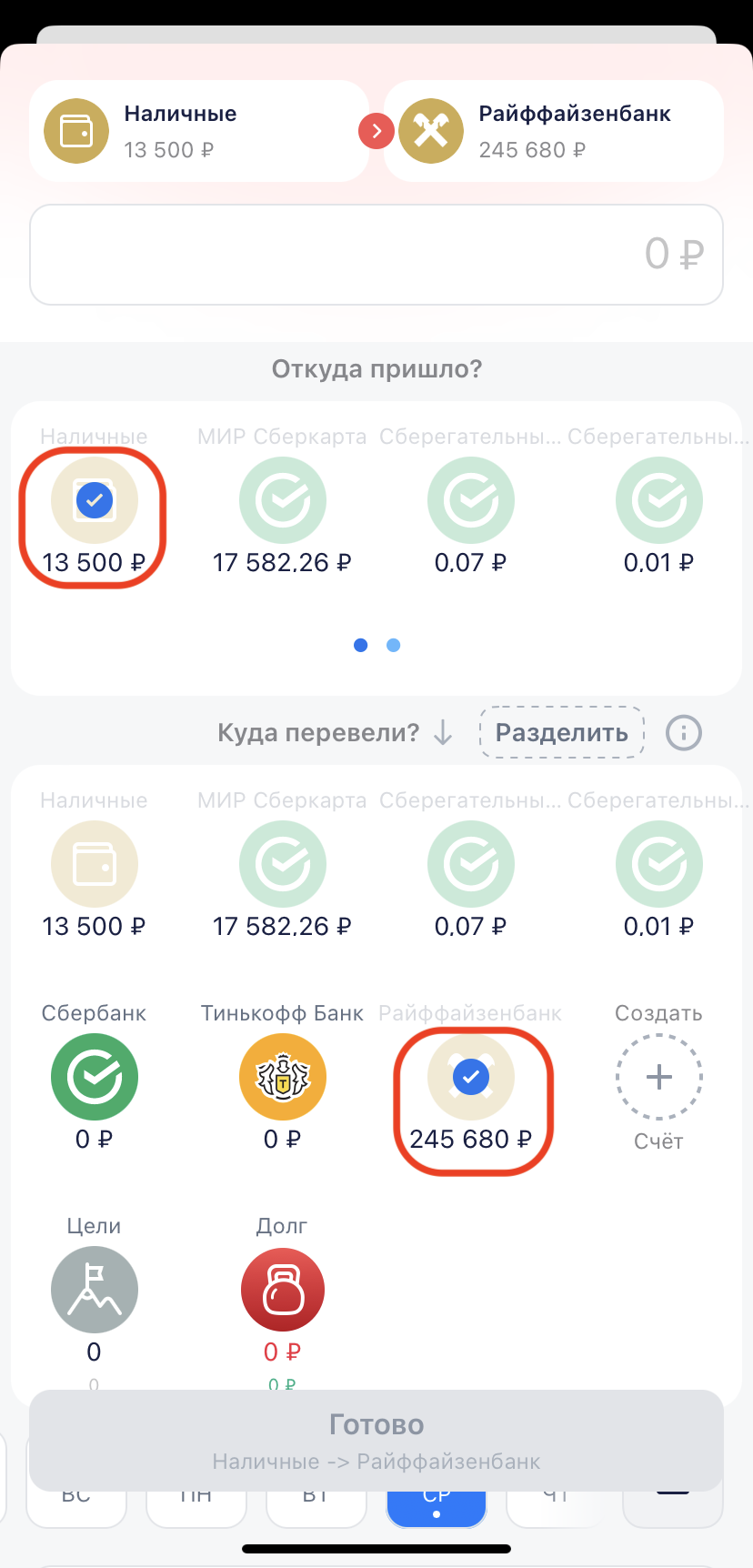Tap the Создать Счёт plus icon
This screenshot has height=1568, width=753.
658,1077
